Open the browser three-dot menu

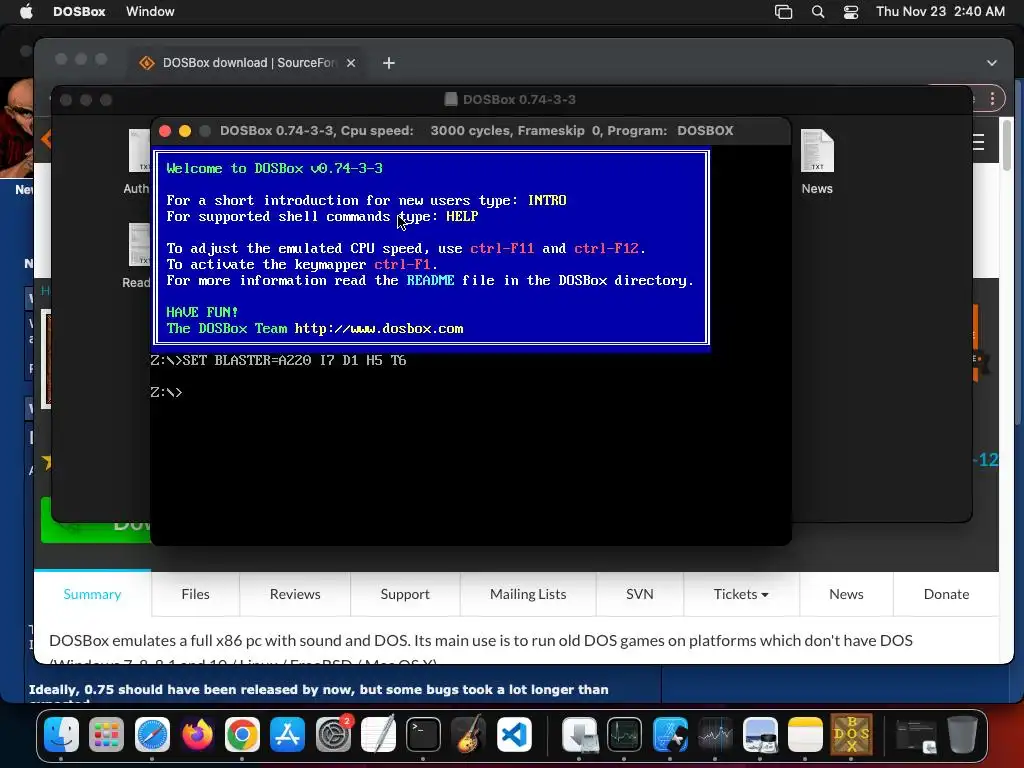992,99
